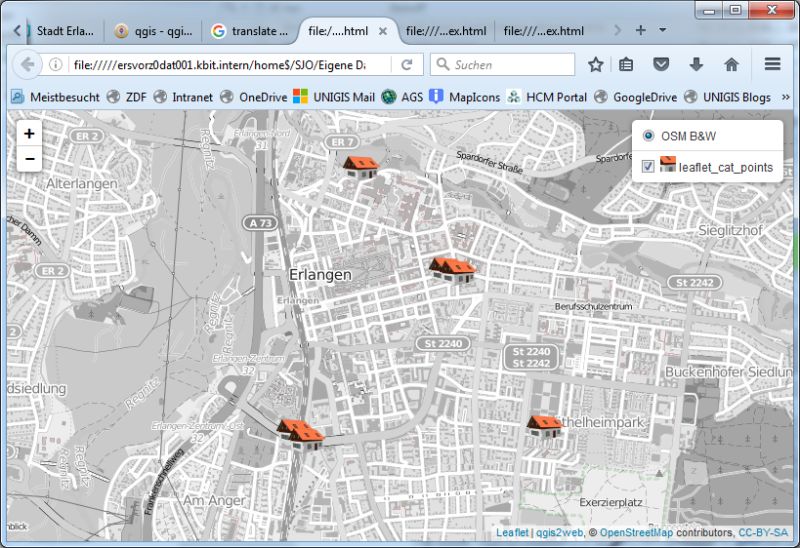Image resolution: width=800 pixels, height=548 pixels.
Task: Open the ZDF bookmark
Action: click(127, 97)
